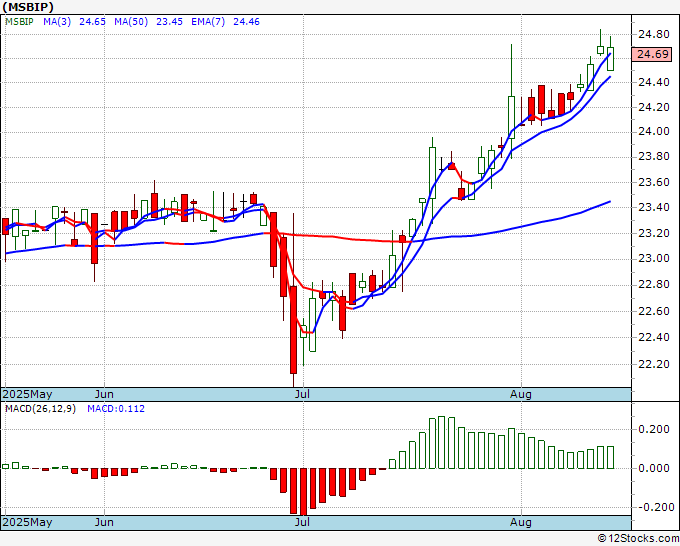This screenshot has height=546, width=680.
Task: Click the 23.80 price axis label
Action: [x=654, y=157]
